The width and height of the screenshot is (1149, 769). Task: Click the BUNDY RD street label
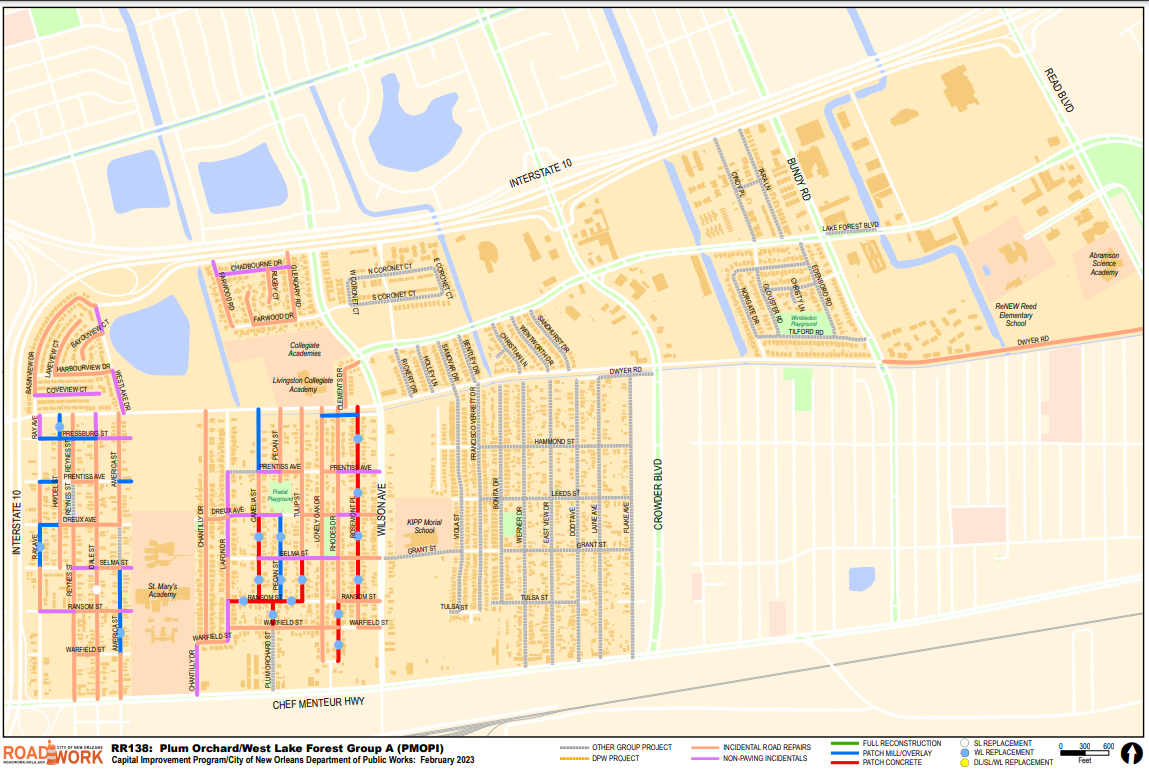pos(799,180)
